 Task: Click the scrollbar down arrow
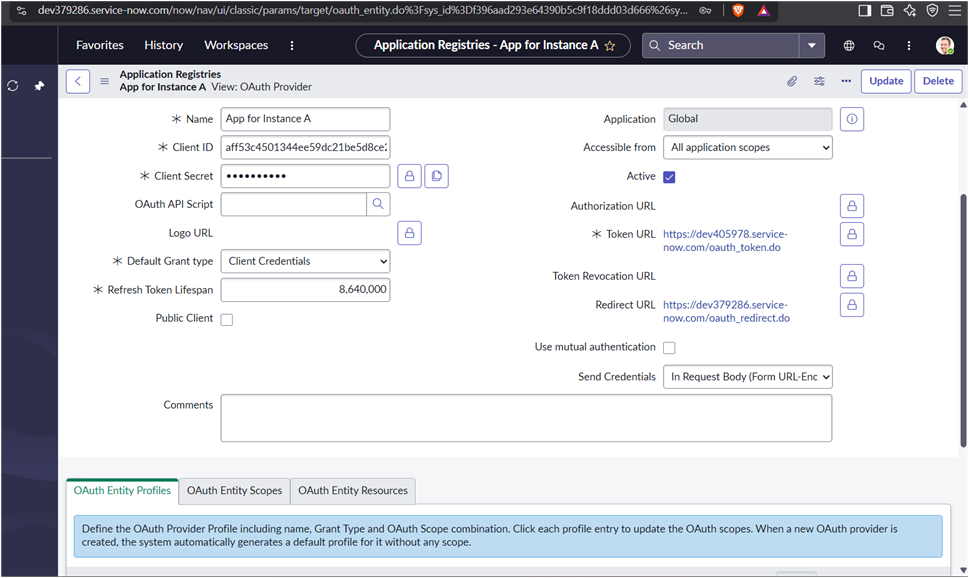click(x=963, y=570)
